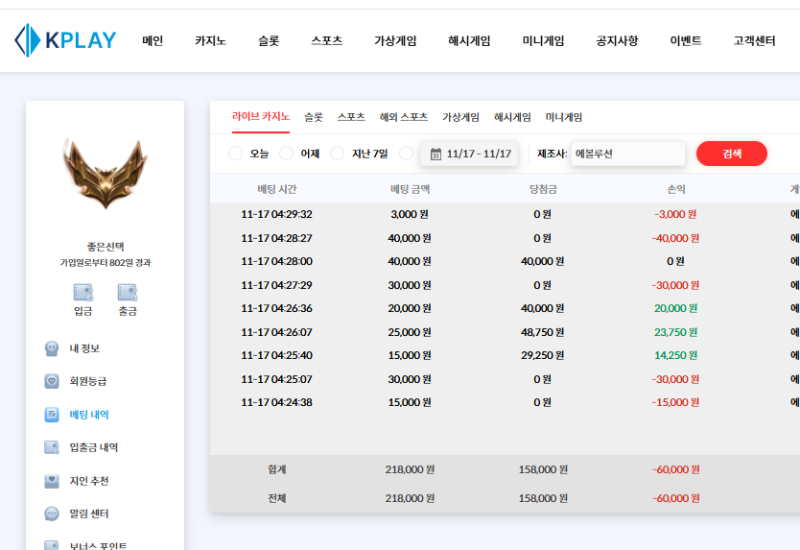Click the 보너스 포인트 sidebar icon
This screenshot has height=550, width=800.
[52, 545]
